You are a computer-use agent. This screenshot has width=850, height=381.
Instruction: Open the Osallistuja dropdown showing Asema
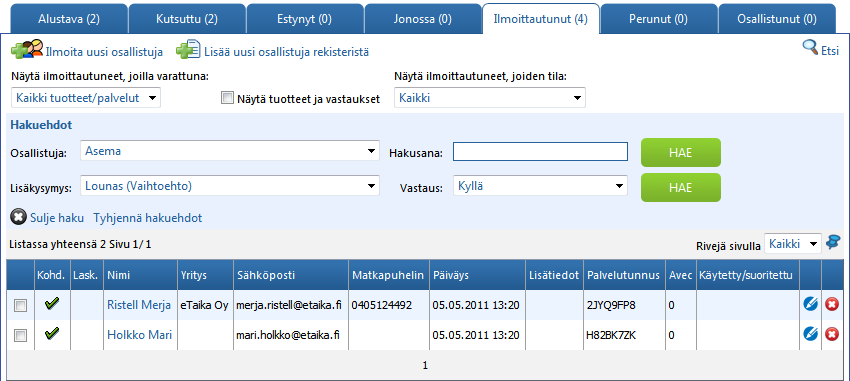pyautogui.click(x=229, y=152)
